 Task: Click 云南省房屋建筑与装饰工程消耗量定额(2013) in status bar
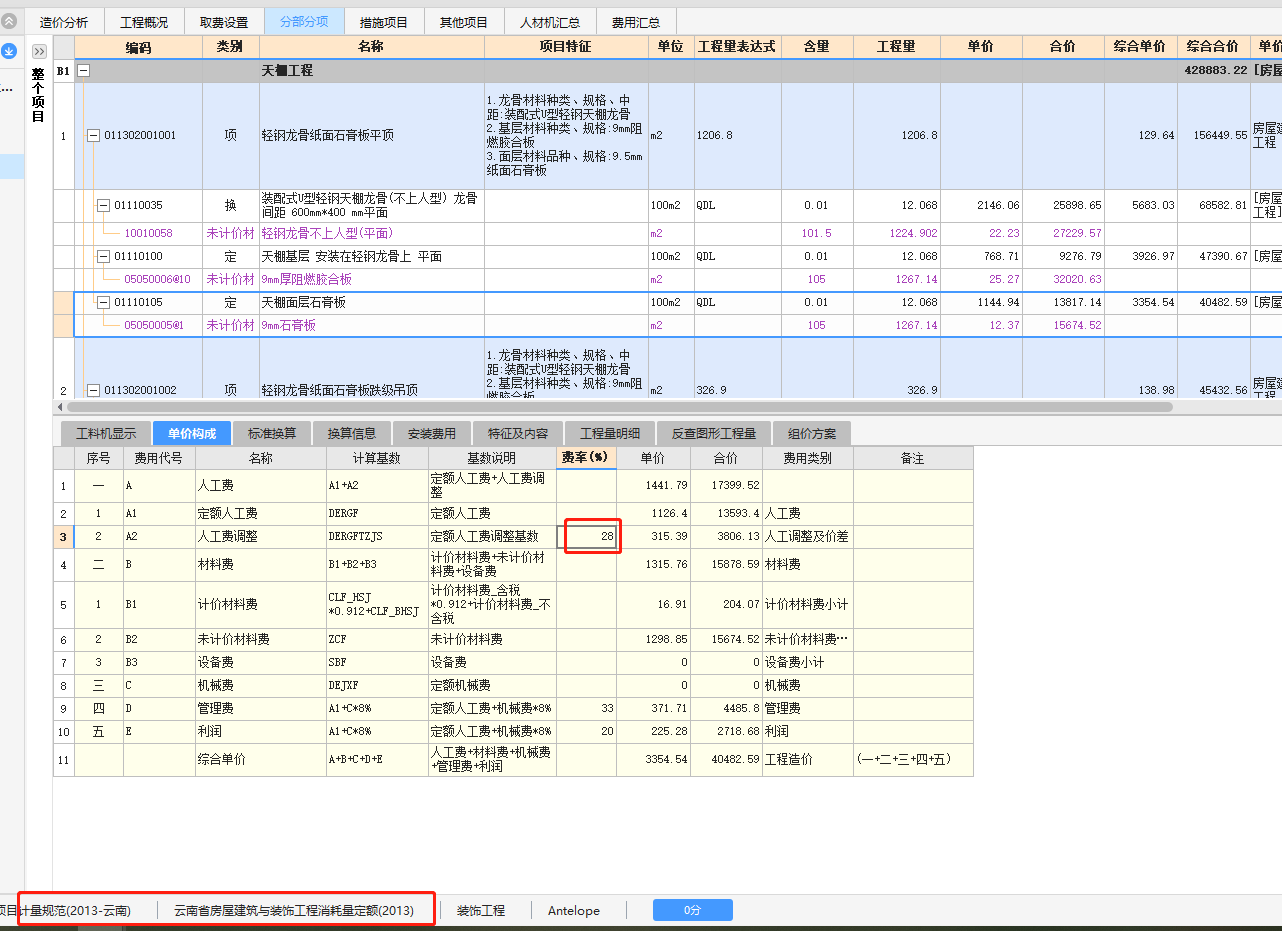click(x=294, y=910)
